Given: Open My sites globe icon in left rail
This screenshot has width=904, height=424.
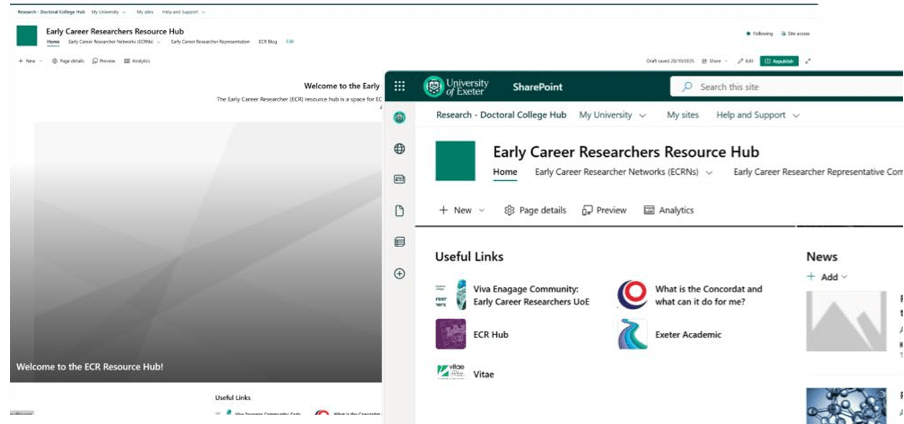Looking at the screenshot, I should (399, 149).
